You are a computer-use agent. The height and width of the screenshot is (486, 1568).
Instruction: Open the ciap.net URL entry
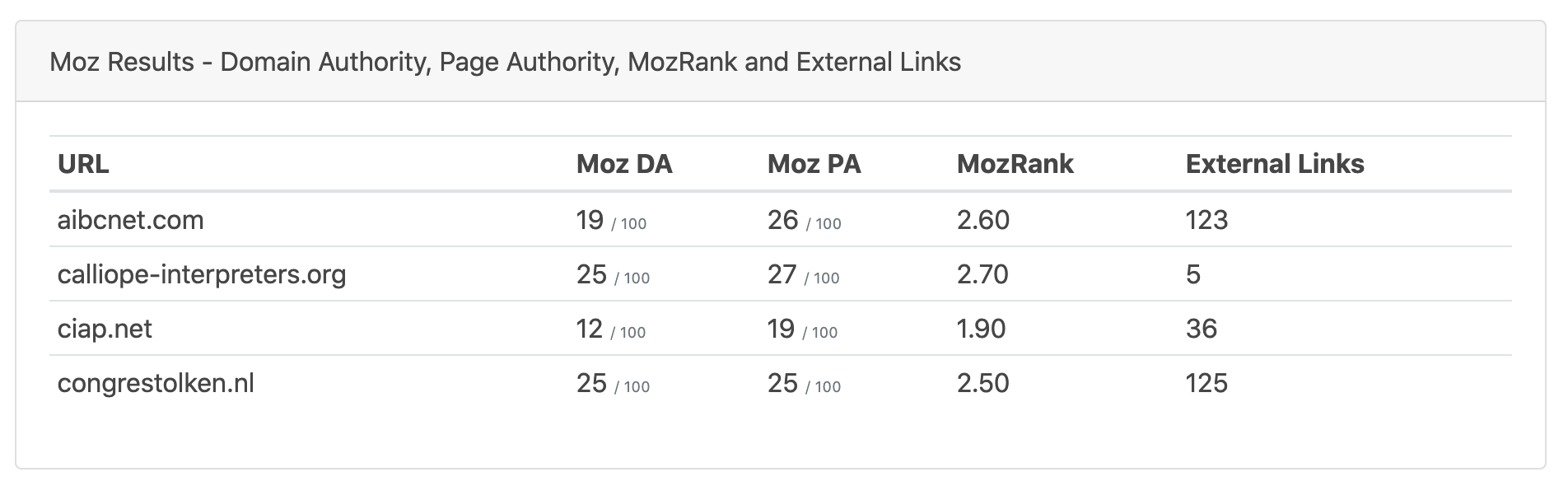pos(105,329)
